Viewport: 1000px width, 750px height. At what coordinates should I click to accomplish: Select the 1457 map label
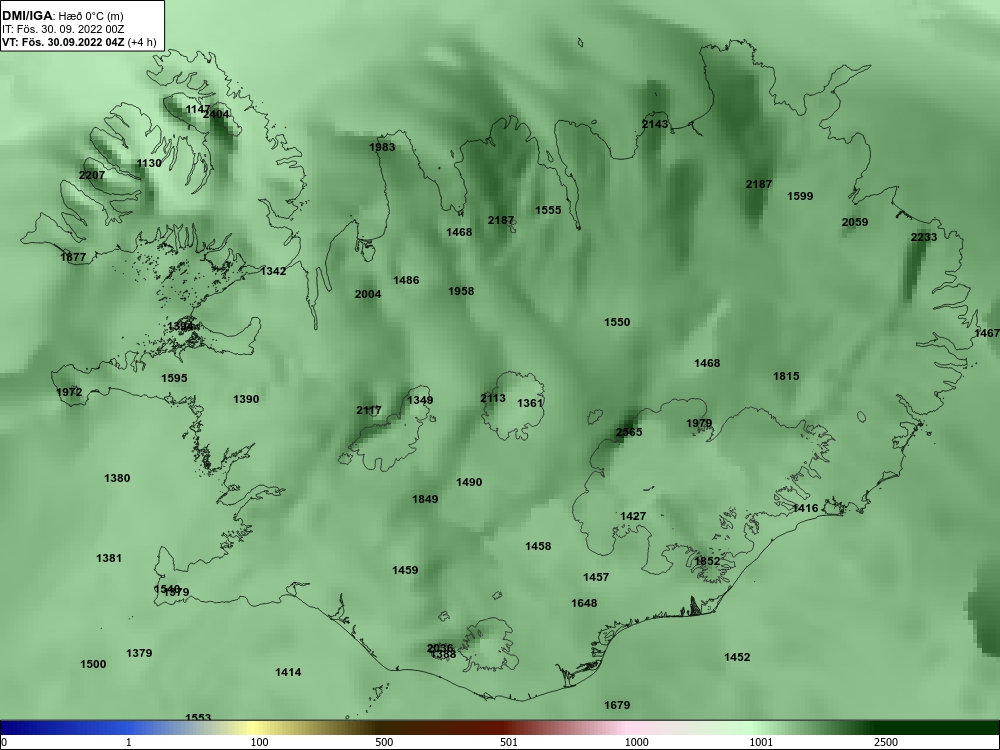596,578
